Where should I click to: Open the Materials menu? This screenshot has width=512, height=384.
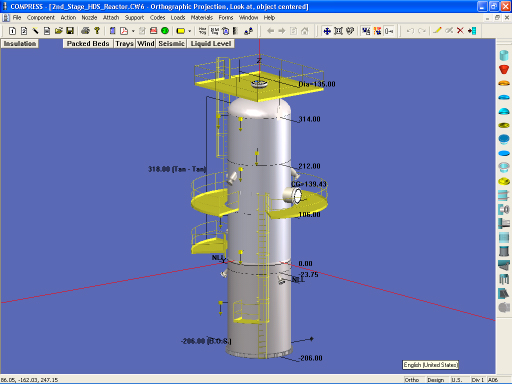click(202, 18)
